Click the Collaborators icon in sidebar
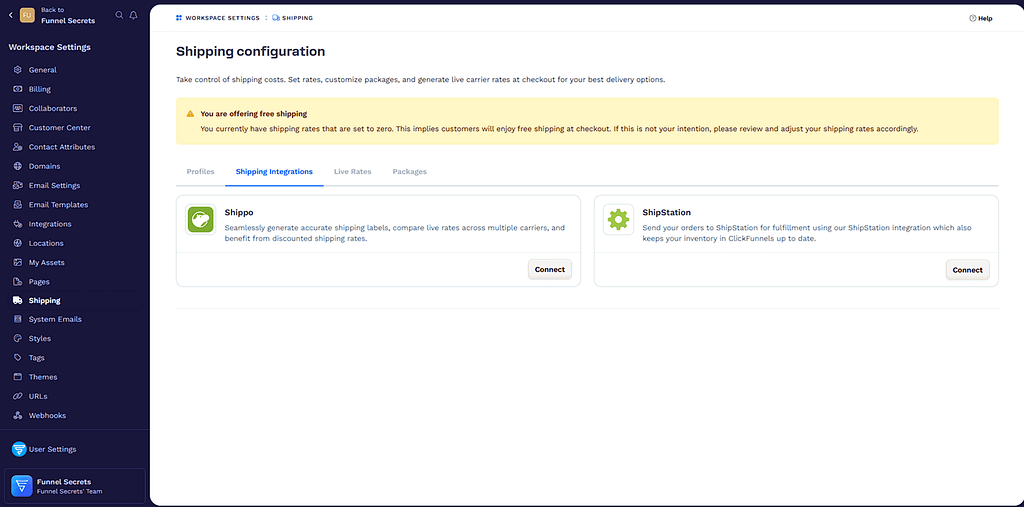The width and height of the screenshot is (1024, 507). click(18, 108)
